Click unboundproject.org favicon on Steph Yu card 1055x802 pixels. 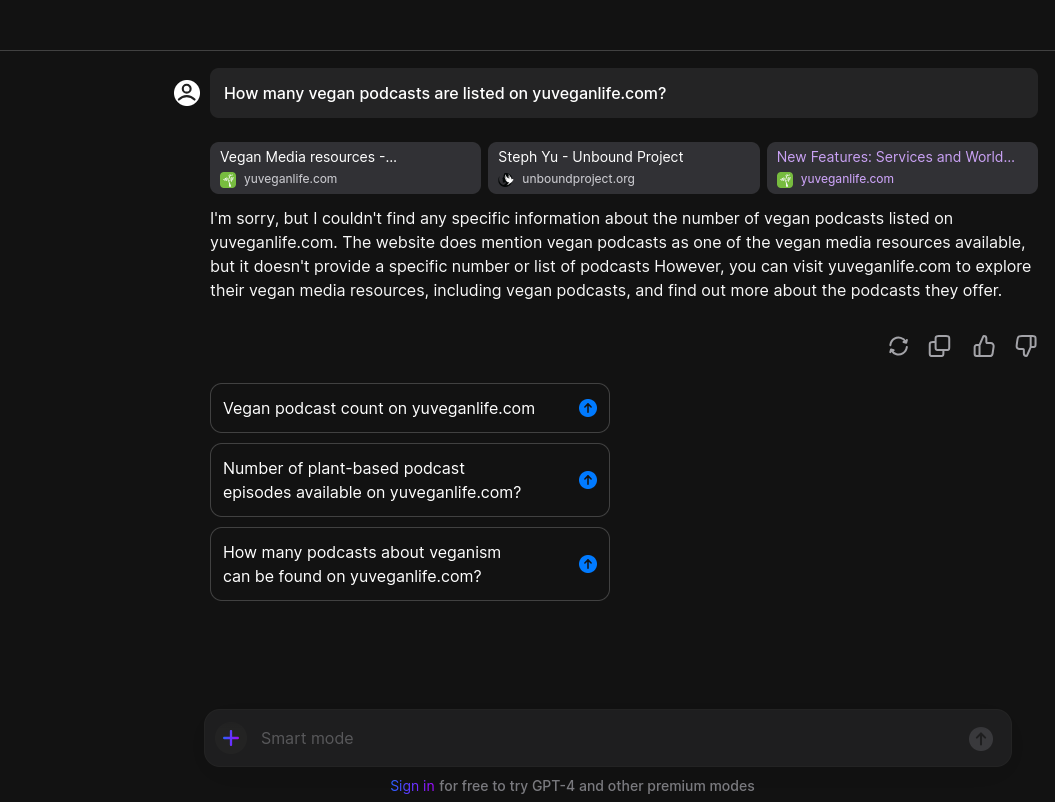pos(506,180)
